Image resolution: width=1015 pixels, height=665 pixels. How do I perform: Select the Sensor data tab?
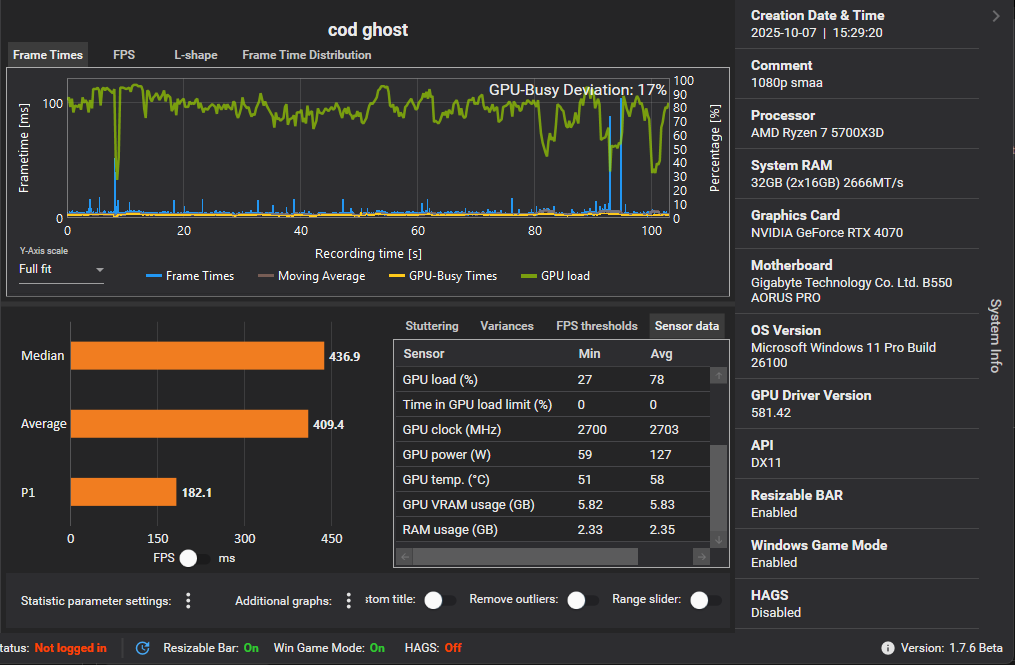(x=687, y=326)
